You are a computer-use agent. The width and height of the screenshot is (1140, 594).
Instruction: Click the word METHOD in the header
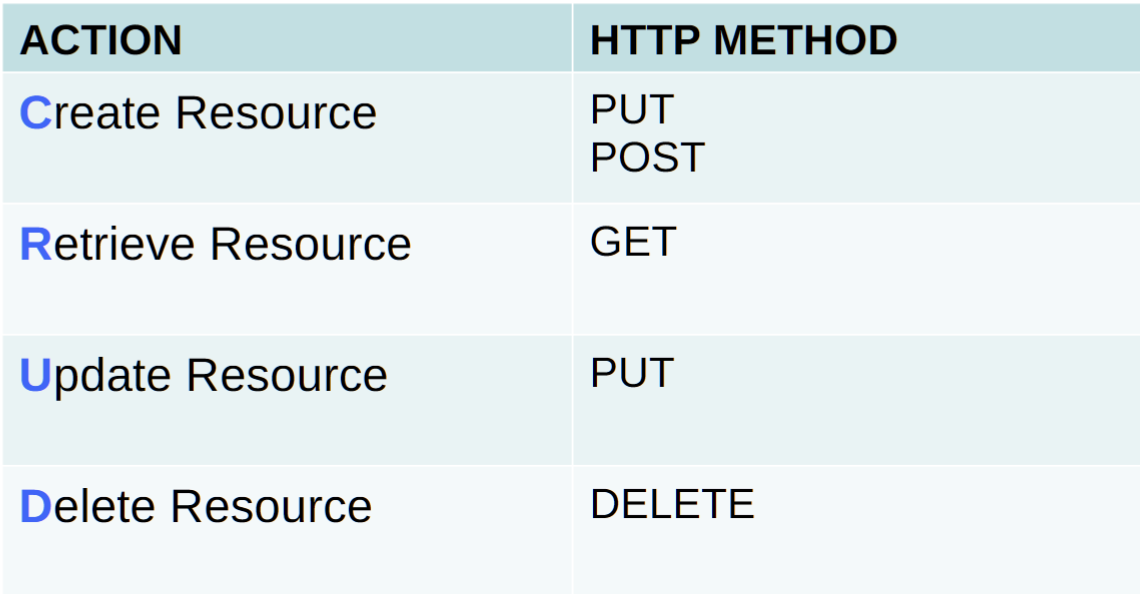[x=806, y=40]
